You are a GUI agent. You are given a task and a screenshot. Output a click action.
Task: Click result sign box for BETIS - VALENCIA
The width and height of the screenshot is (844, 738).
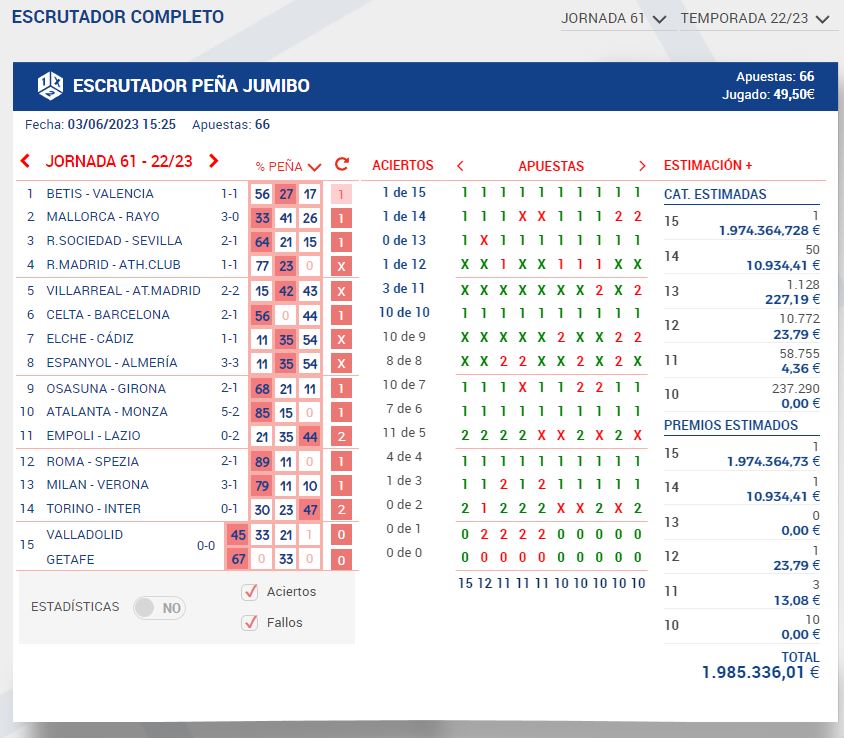(341, 194)
